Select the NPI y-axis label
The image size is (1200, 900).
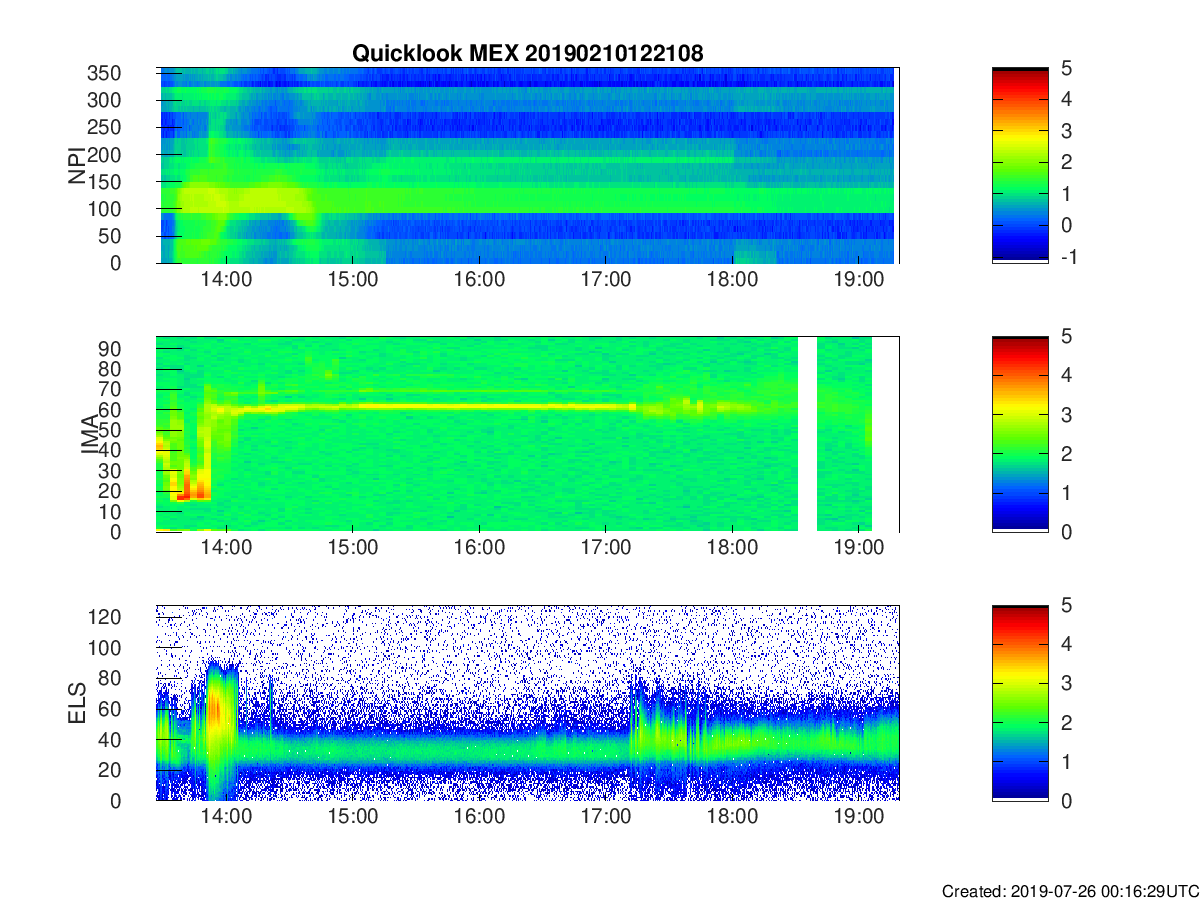[x=77, y=166]
